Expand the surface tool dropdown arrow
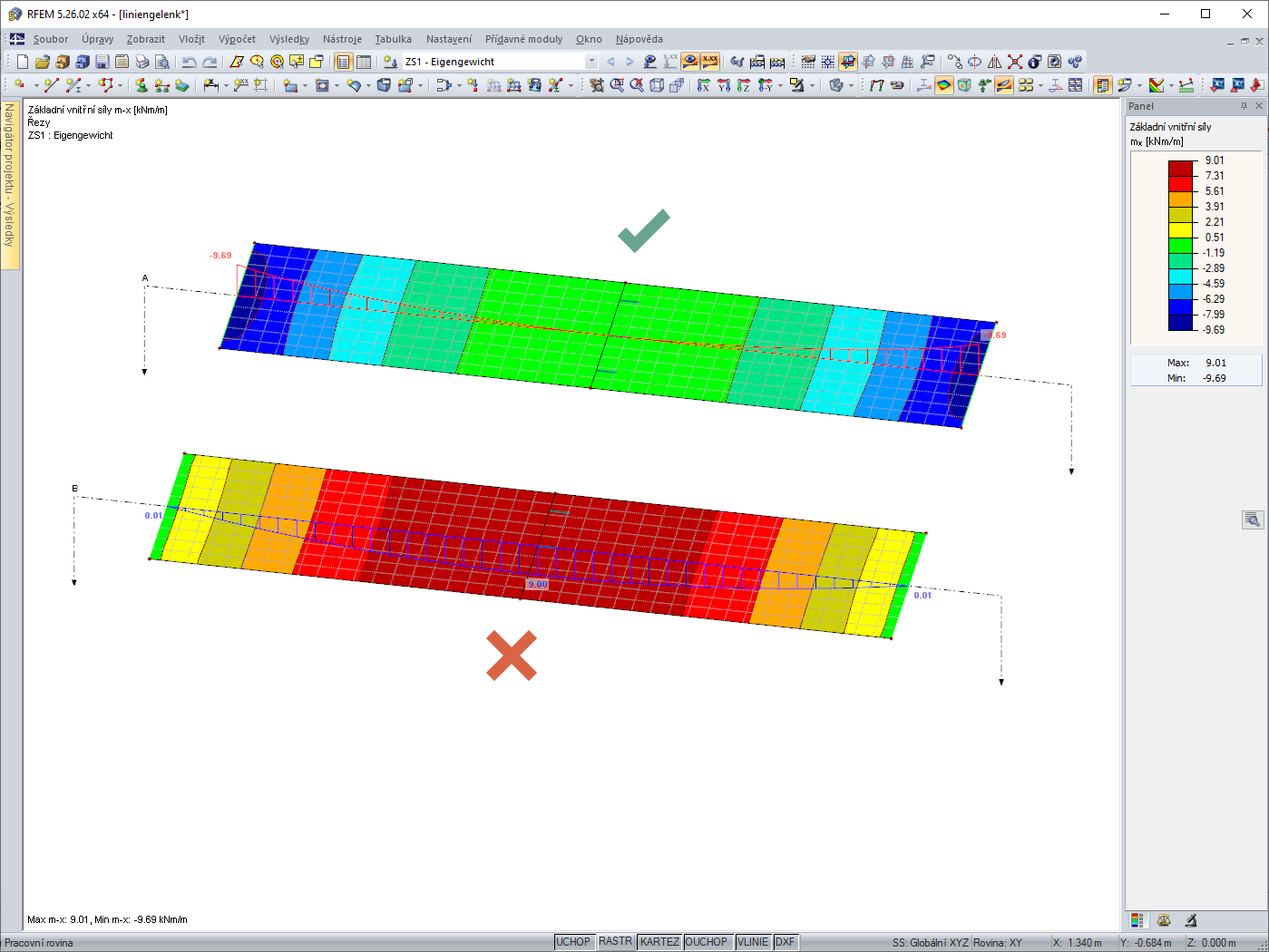The width and height of the screenshot is (1269, 952). 306,85
